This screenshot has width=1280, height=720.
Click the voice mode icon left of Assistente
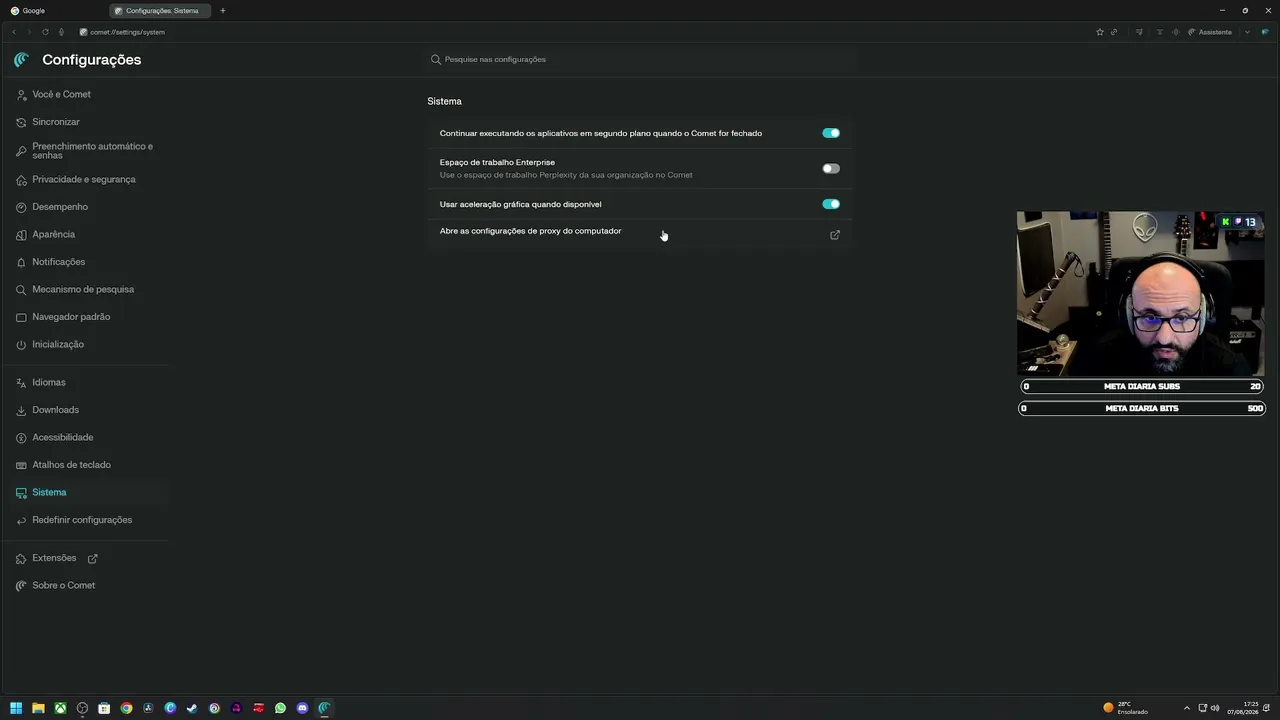[x=1175, y=32]
